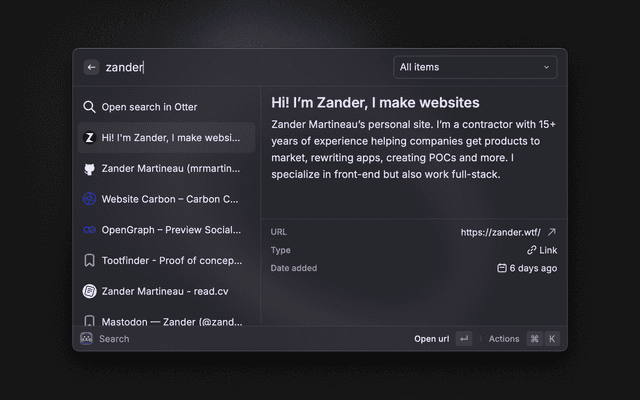Click the Tootfinder bookmark icon

89,261
